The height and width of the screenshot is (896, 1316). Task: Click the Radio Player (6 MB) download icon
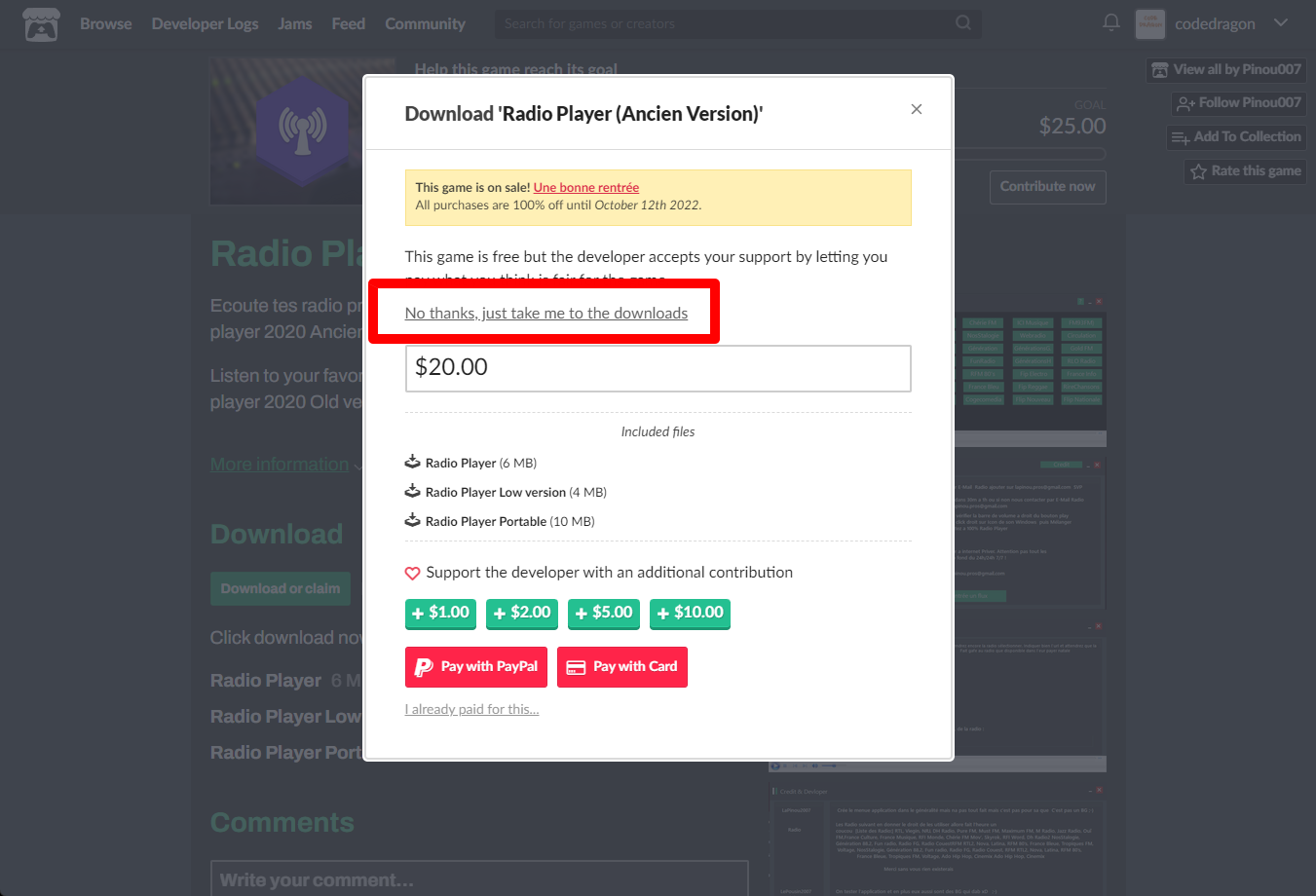click(x=413, y=462)
